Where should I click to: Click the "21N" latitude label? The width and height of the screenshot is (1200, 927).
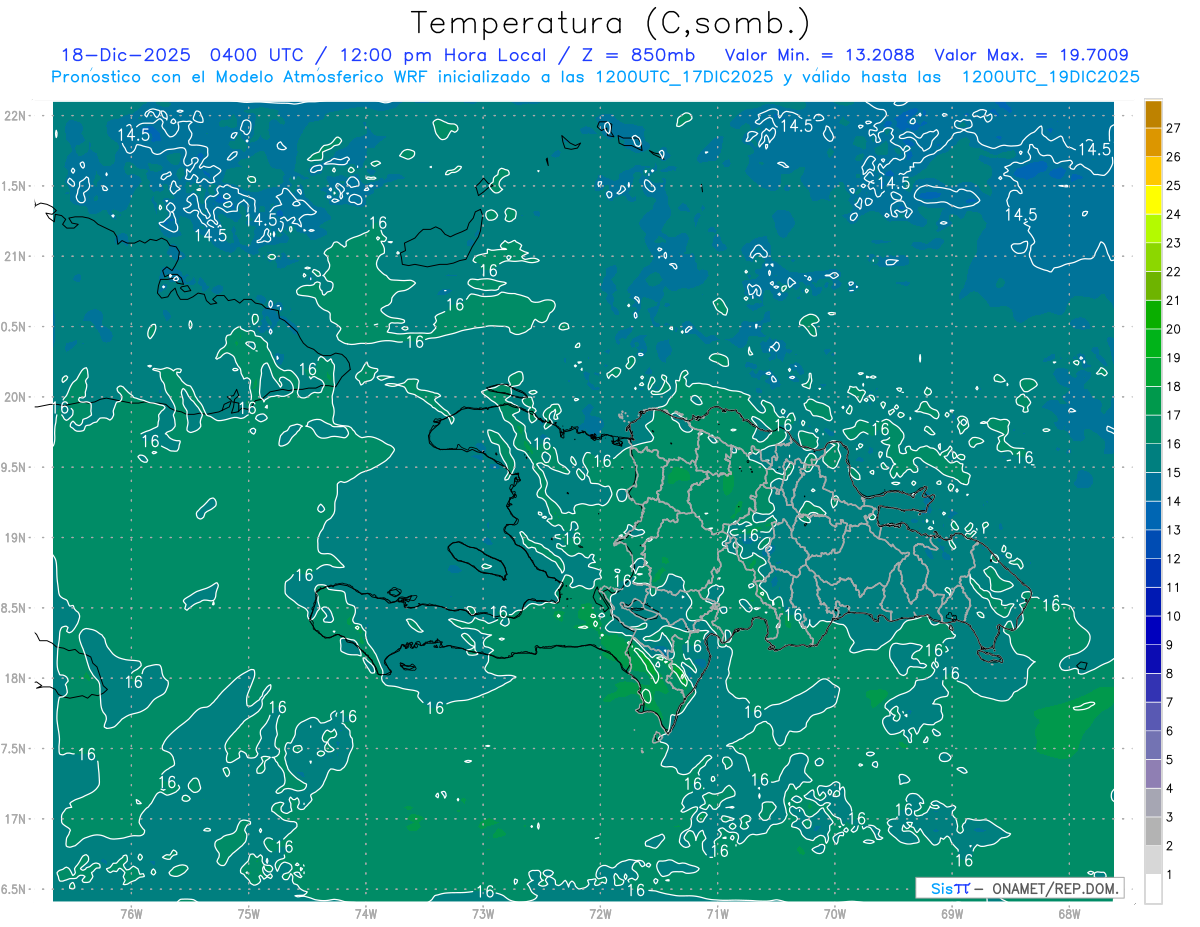point(17,256)
